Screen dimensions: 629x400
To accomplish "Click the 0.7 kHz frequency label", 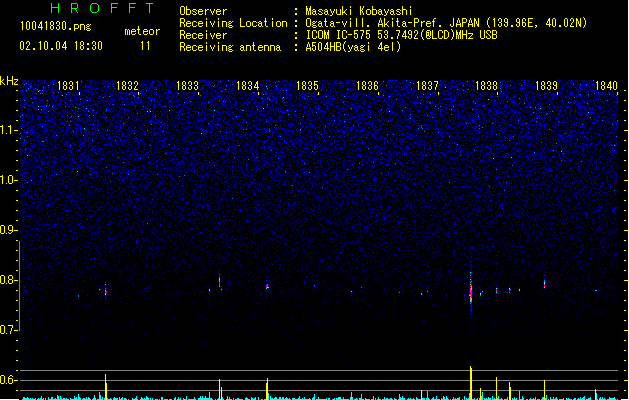I will pyautogui.click(x=8, y=330).
